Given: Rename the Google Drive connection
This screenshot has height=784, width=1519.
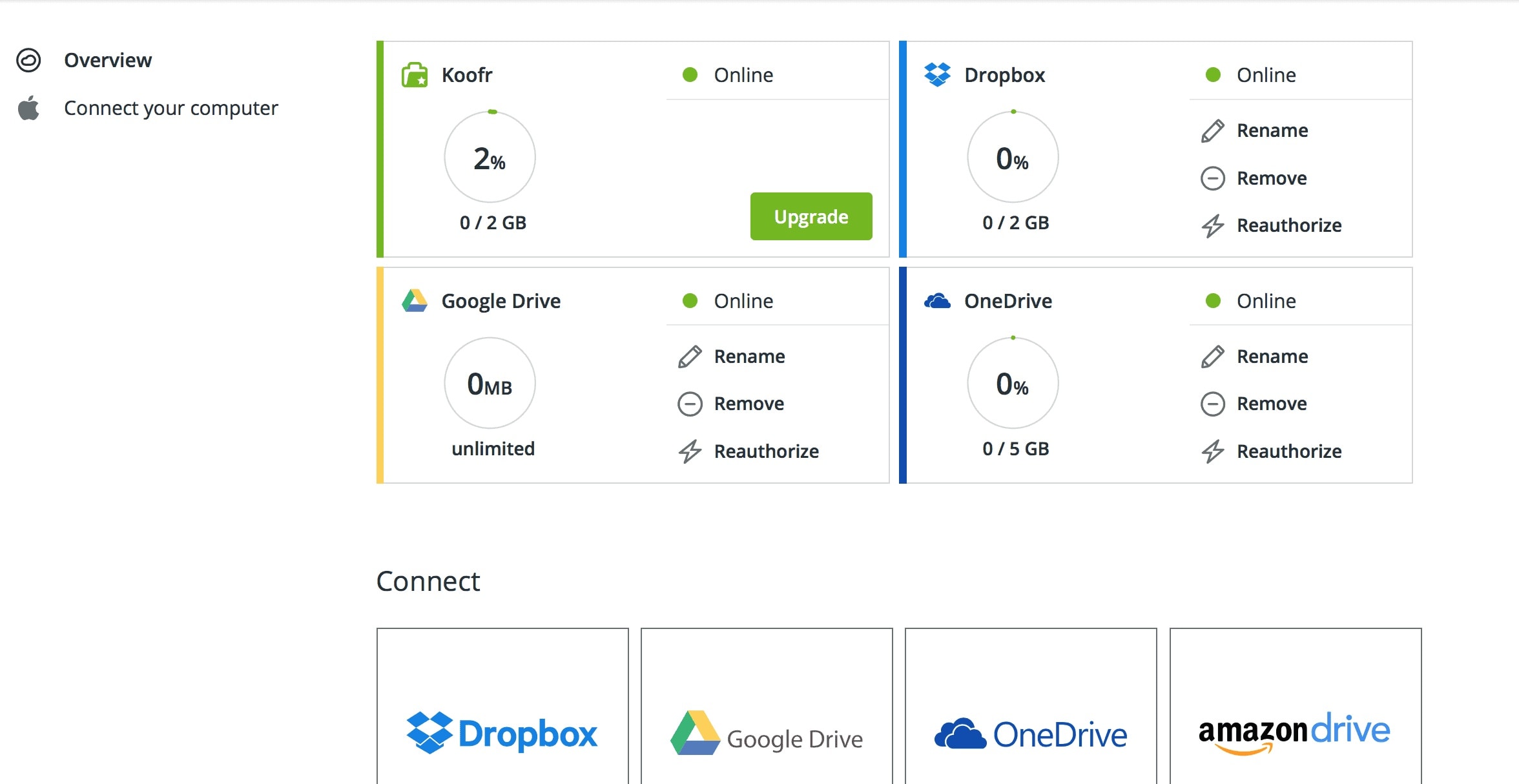Looking at the screenshot, I should 749,356.
